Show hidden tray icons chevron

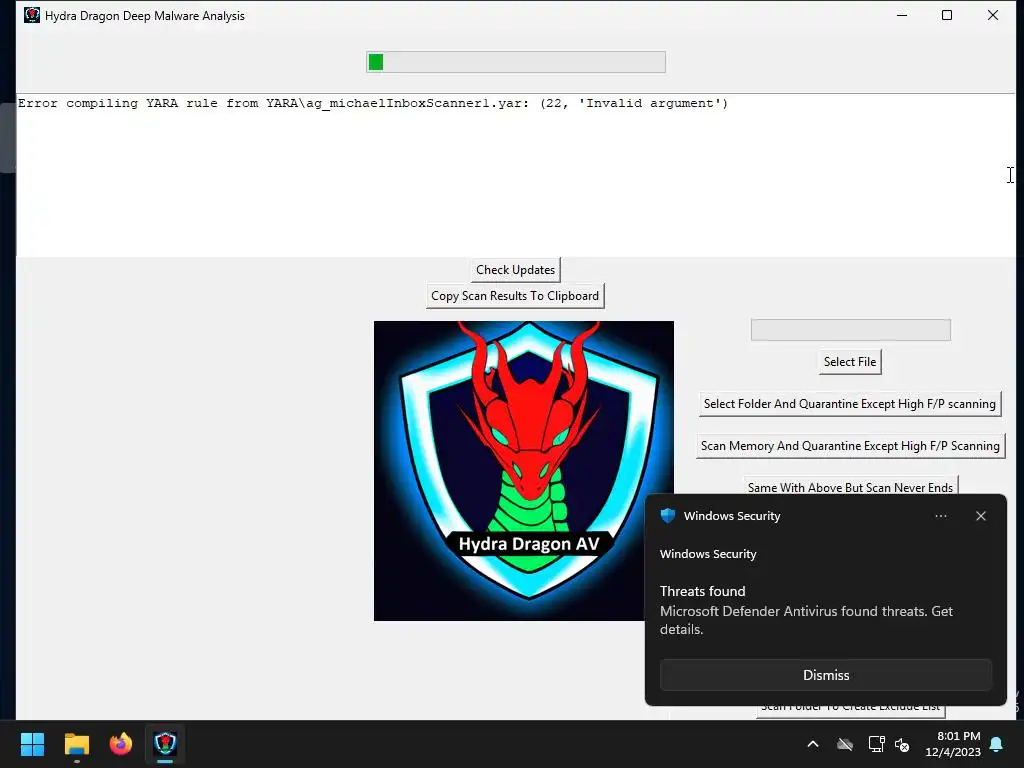coord(812,744)
